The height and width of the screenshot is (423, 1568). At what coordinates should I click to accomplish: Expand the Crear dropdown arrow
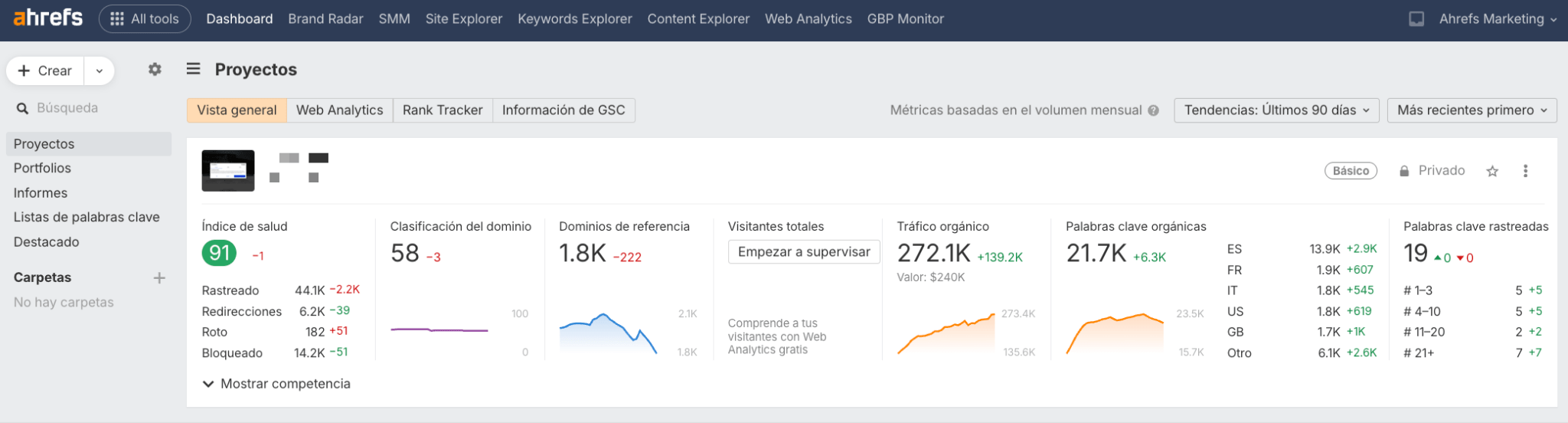pos(100,70)
